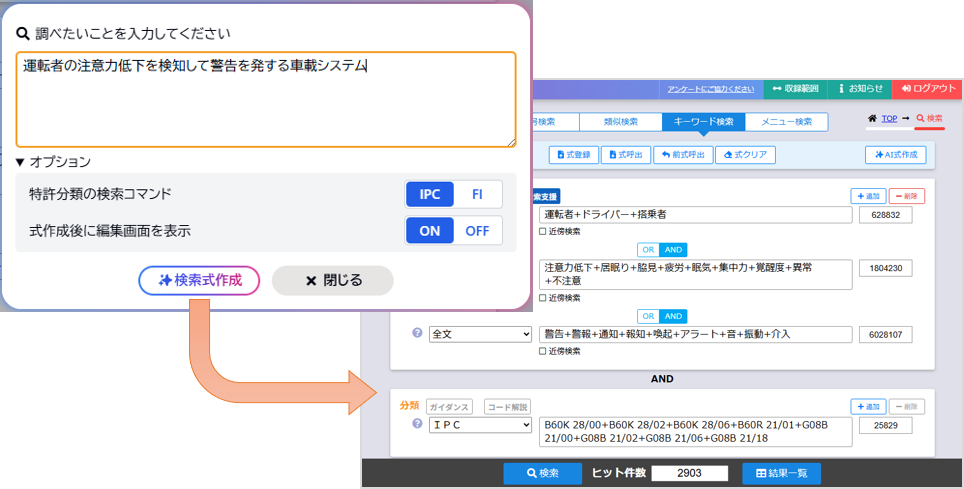This screenshot has width=964, height=489.
Task: Open the IPC classification type dropdown
Action: pyautogui.click(x=480, y=425)
